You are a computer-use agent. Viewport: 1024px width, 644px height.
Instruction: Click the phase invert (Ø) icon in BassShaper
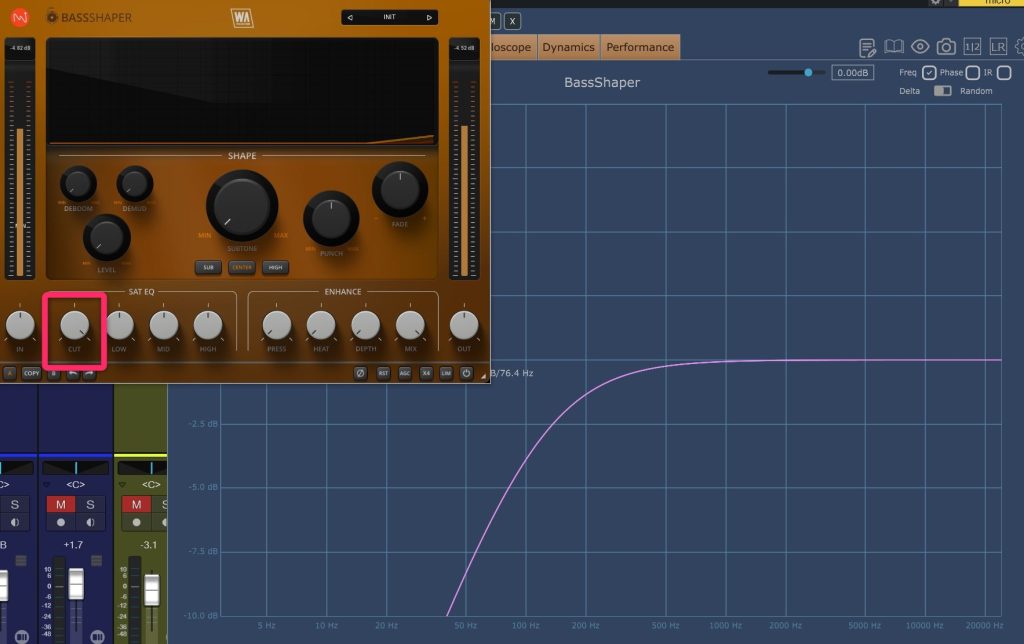tap(360, 373)
